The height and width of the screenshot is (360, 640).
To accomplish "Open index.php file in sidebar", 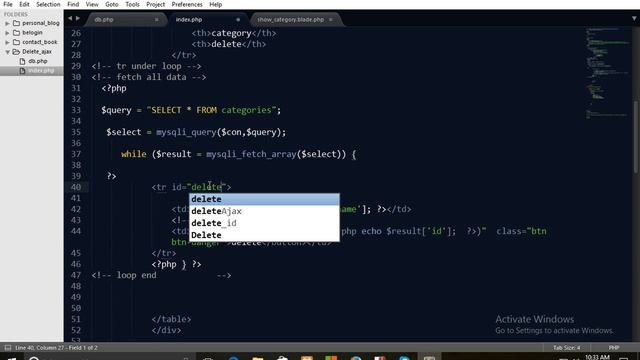I will tap(41, 71).
